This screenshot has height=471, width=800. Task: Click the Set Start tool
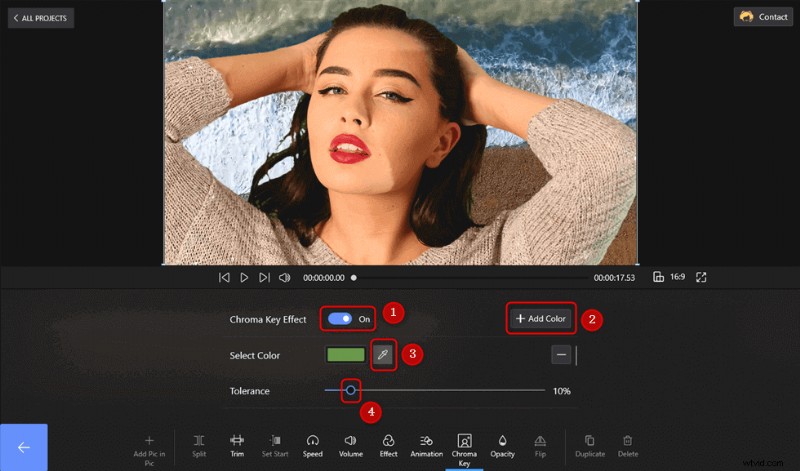pyautogui.click(x=275, y=446)
